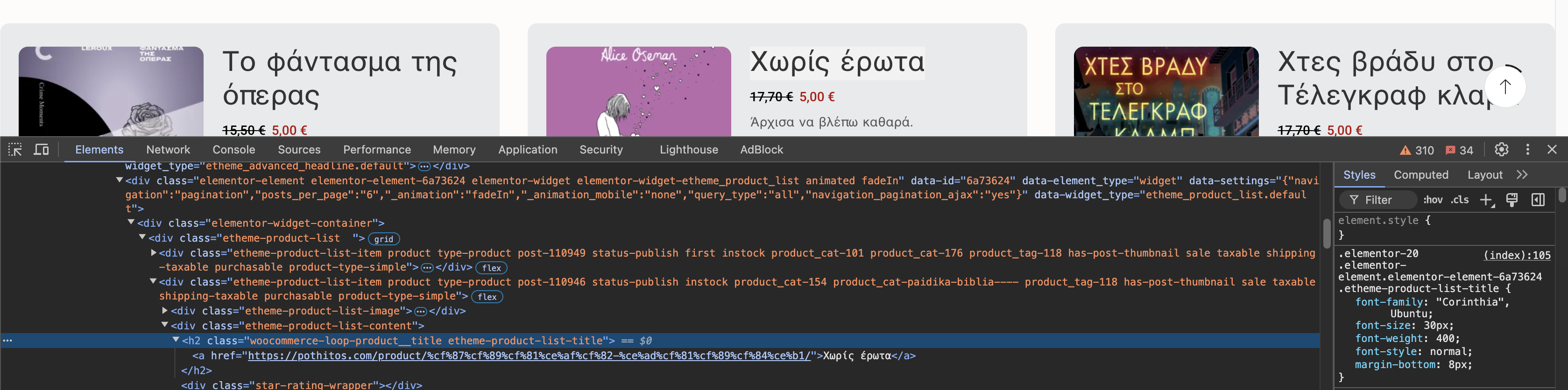This screenshot has width=1568, height=390.
Task: Collapse the elementor-widget-container div
Action: (x=131, y=223)
